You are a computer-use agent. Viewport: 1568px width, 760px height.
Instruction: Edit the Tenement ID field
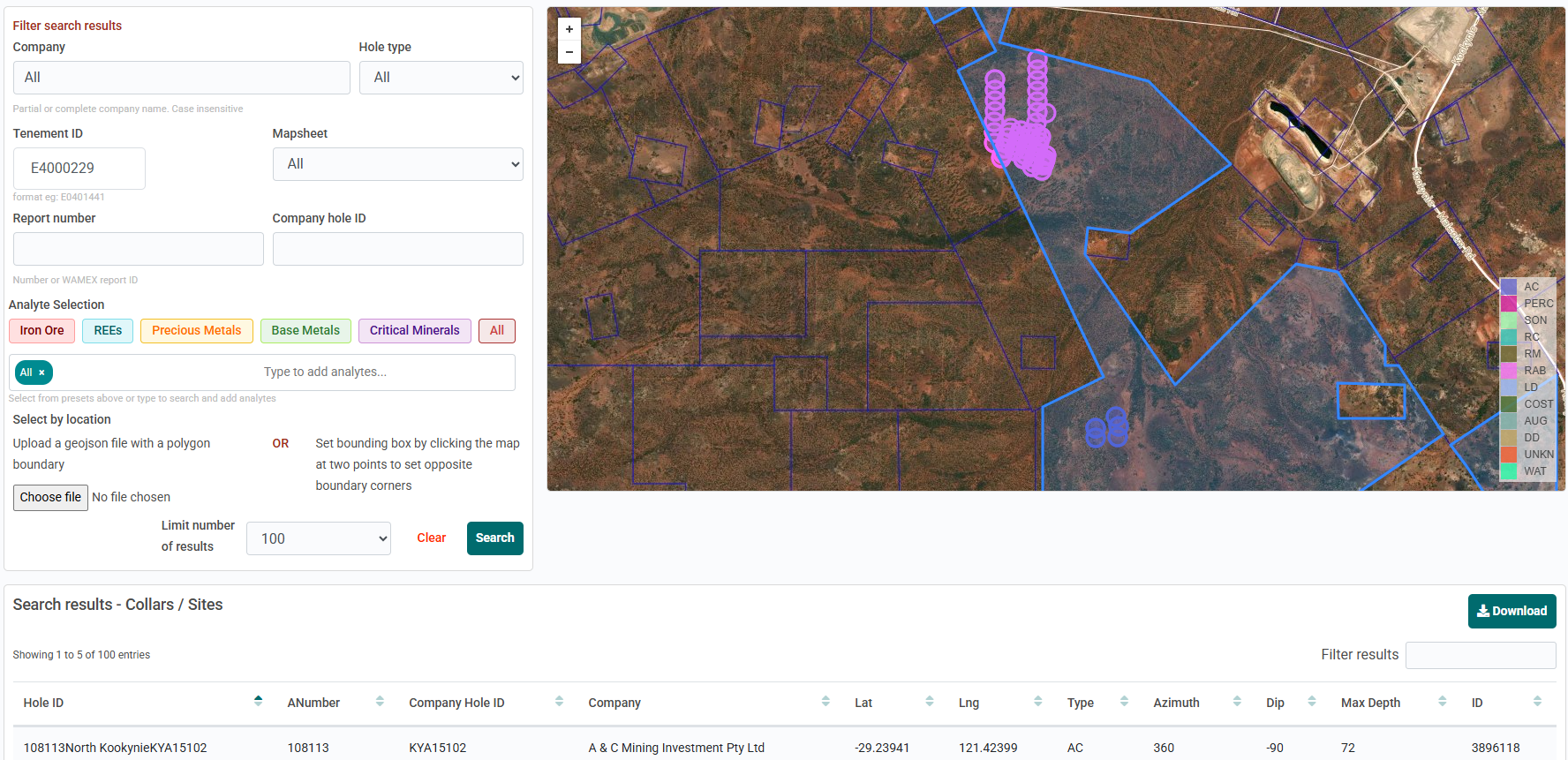pos(79,169)
